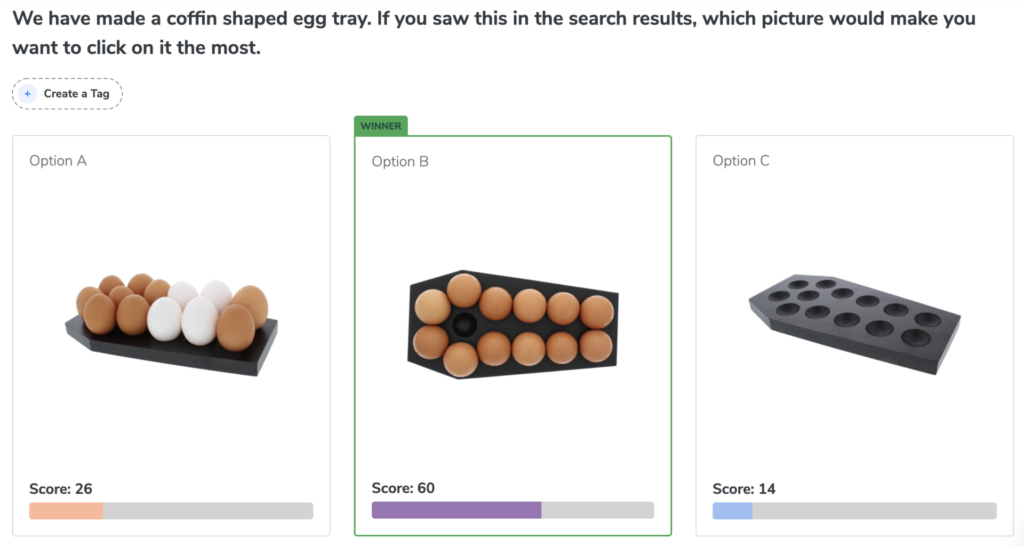Click the plus icon in Create a Tag
The width and height of the screenshot is (1024, 547).
(27, 94)
